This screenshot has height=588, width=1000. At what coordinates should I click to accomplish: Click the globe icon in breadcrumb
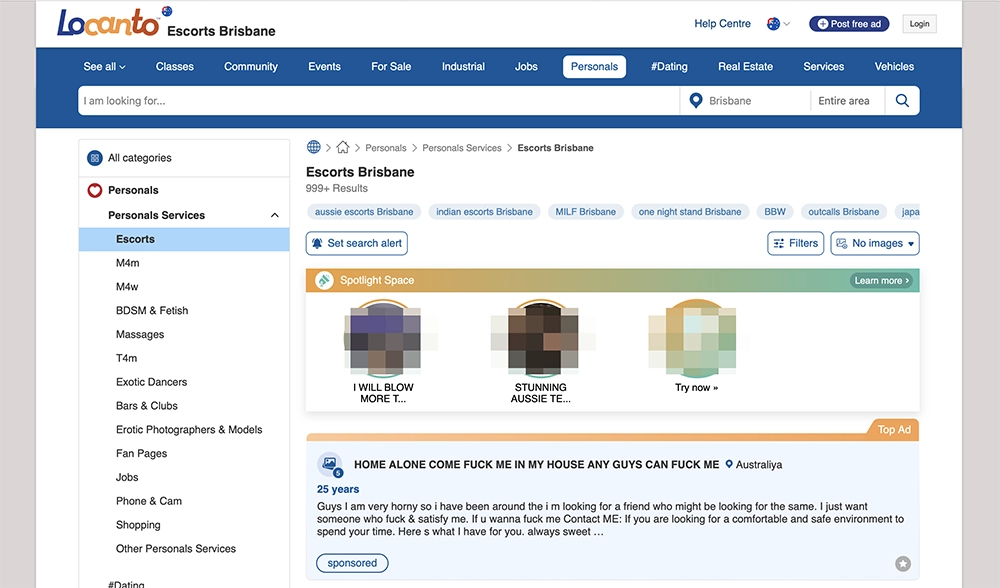(314, 147)
